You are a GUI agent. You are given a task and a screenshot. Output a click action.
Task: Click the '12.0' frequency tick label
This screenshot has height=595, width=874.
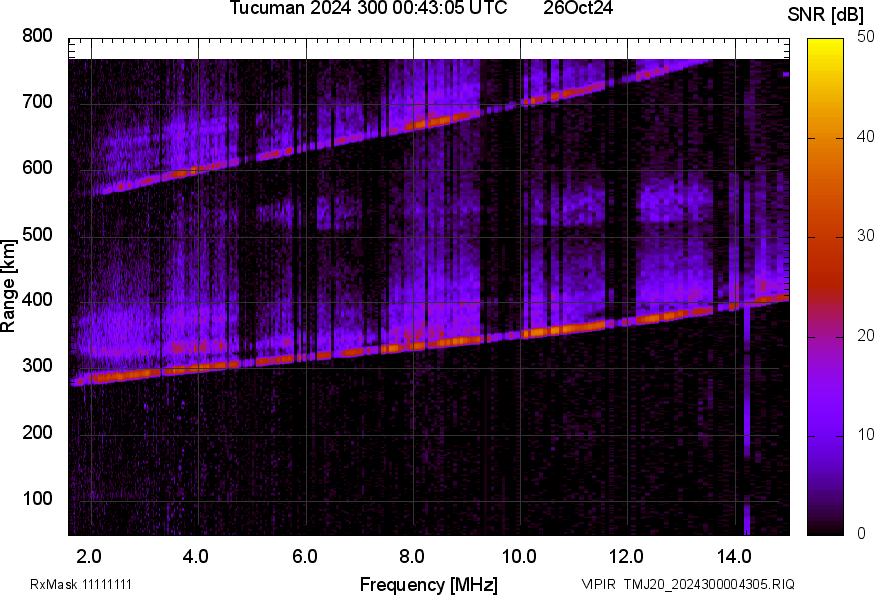626,556
